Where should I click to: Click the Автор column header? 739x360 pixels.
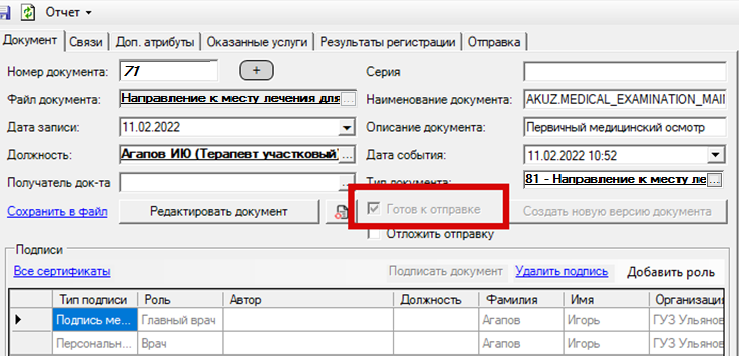pyautogui.click(x=308, y=300)
